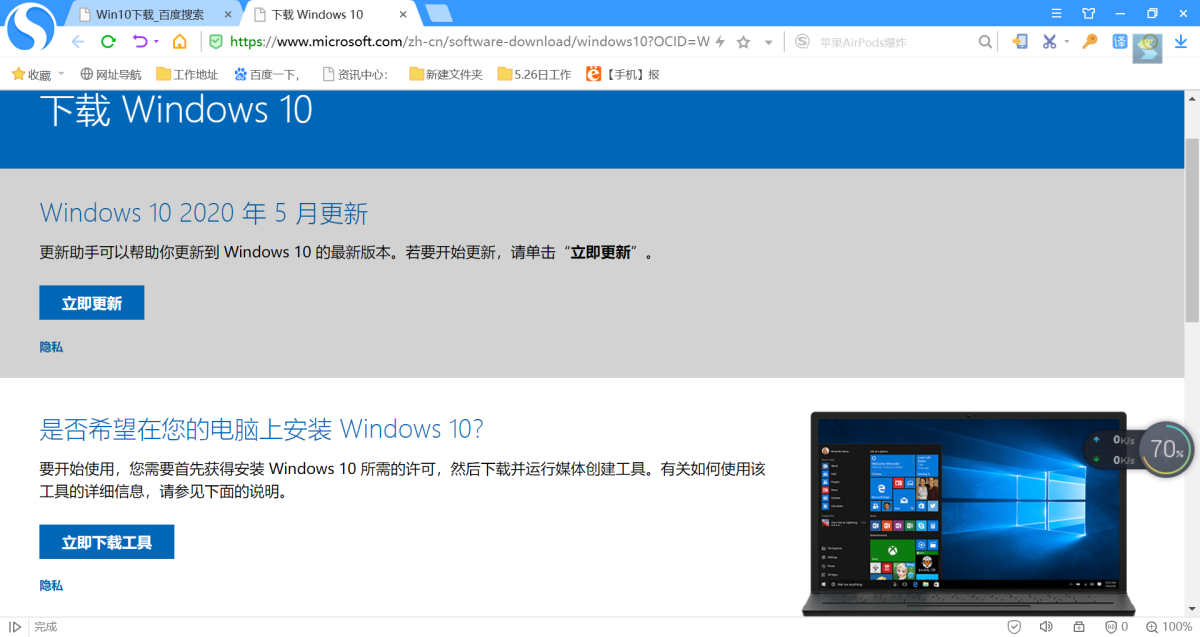This screenshot has width=1200, height=637.
Task: Reload page with green refresh icon
Action: click(x=108, y=42)
